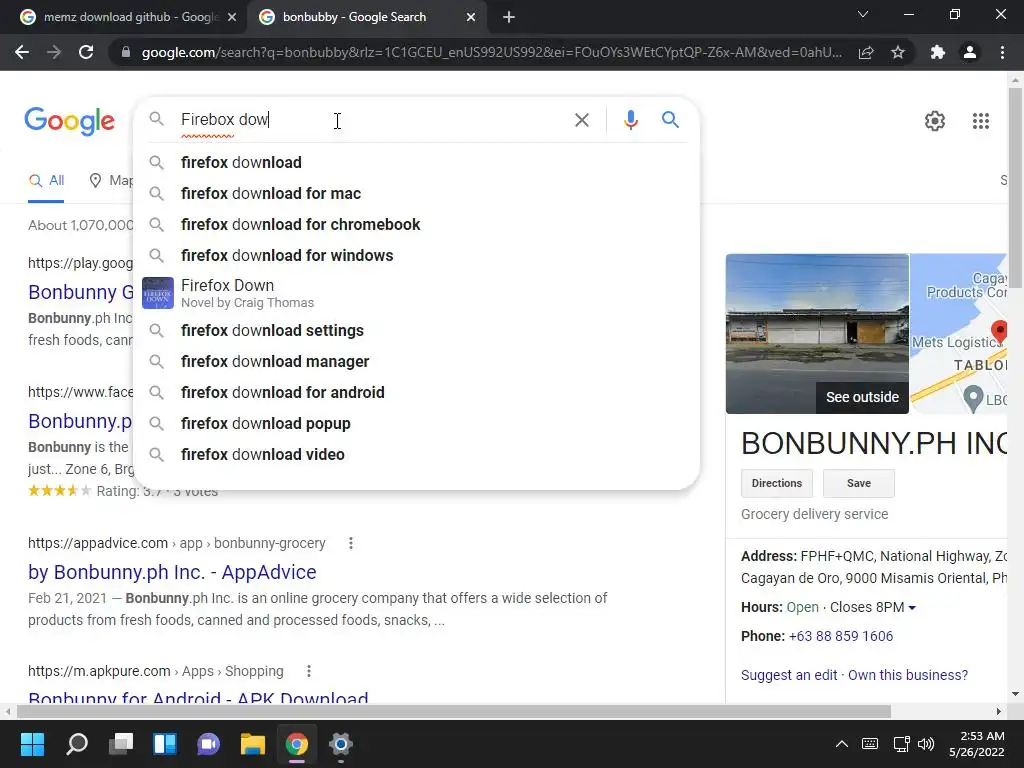The width and height of the screenshot is (1024, 768).
Task: Open more options for m.apkpure.com result
Action: pyautogui.click(x=309, y=671)
